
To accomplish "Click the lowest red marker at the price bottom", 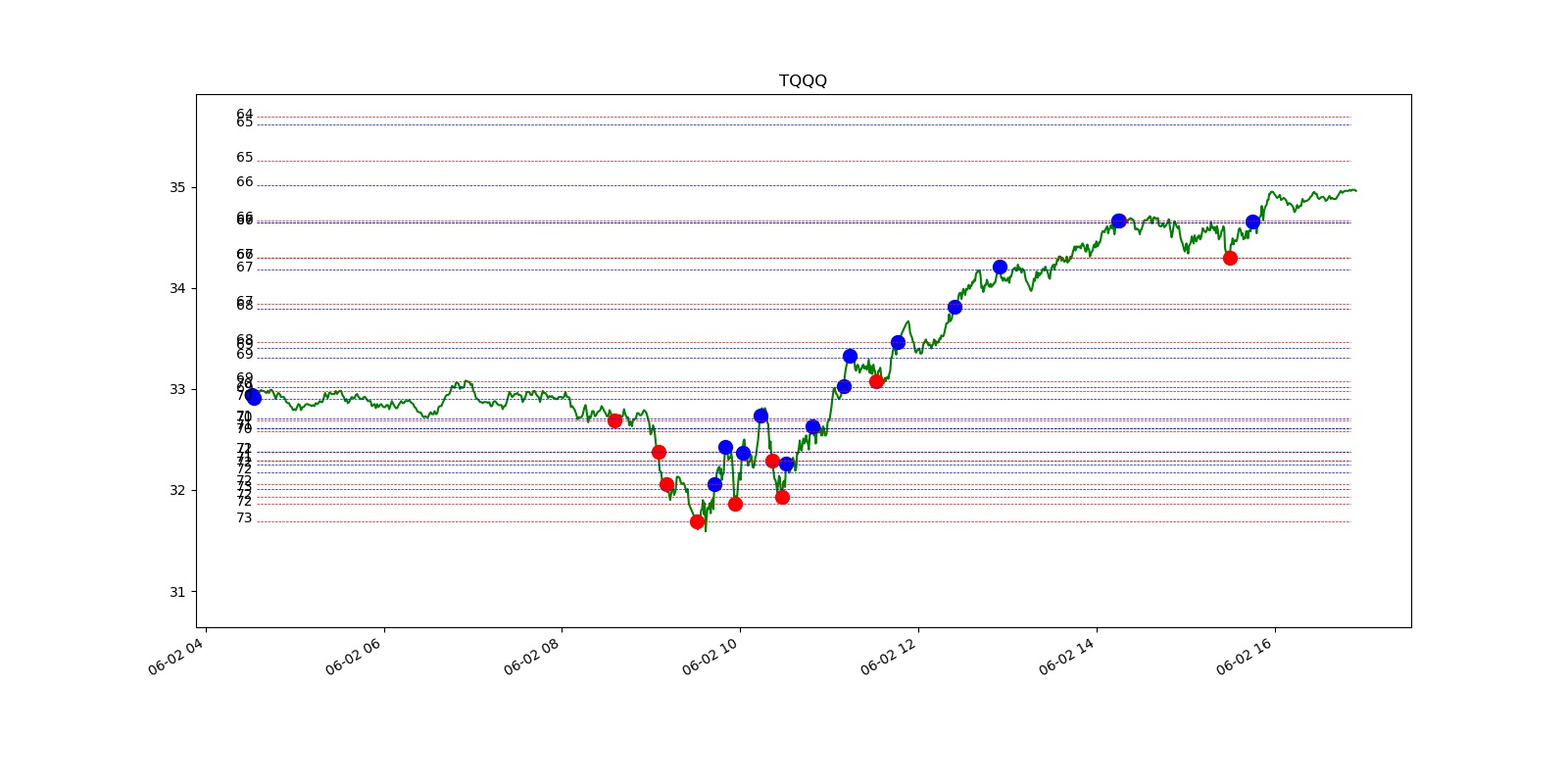I will point(697,521).
